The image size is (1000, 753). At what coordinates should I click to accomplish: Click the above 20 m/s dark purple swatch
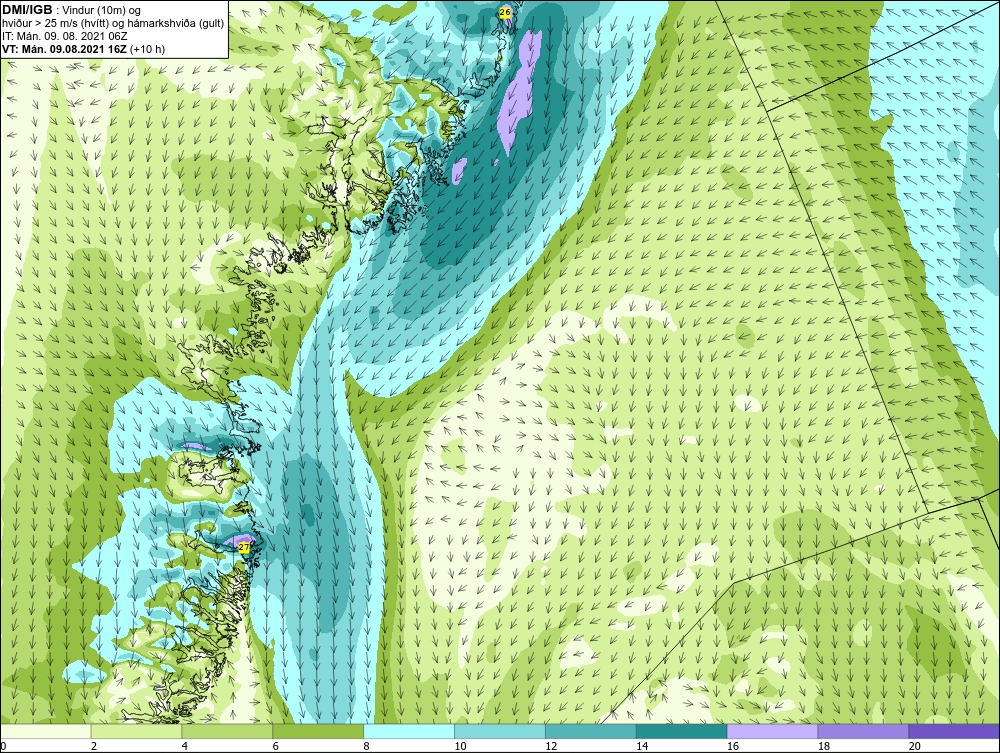pyautogui.click(x=954, y=731)
